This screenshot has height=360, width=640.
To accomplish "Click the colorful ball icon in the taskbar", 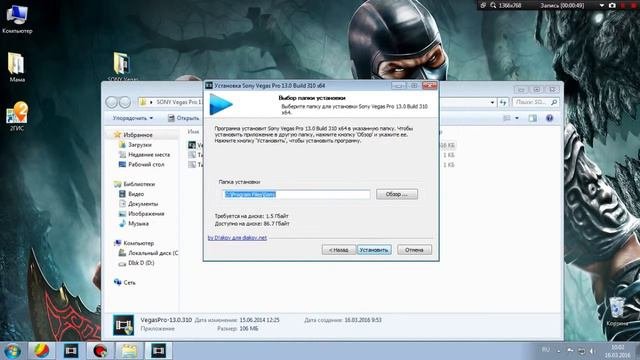I will tap(41, 351).
